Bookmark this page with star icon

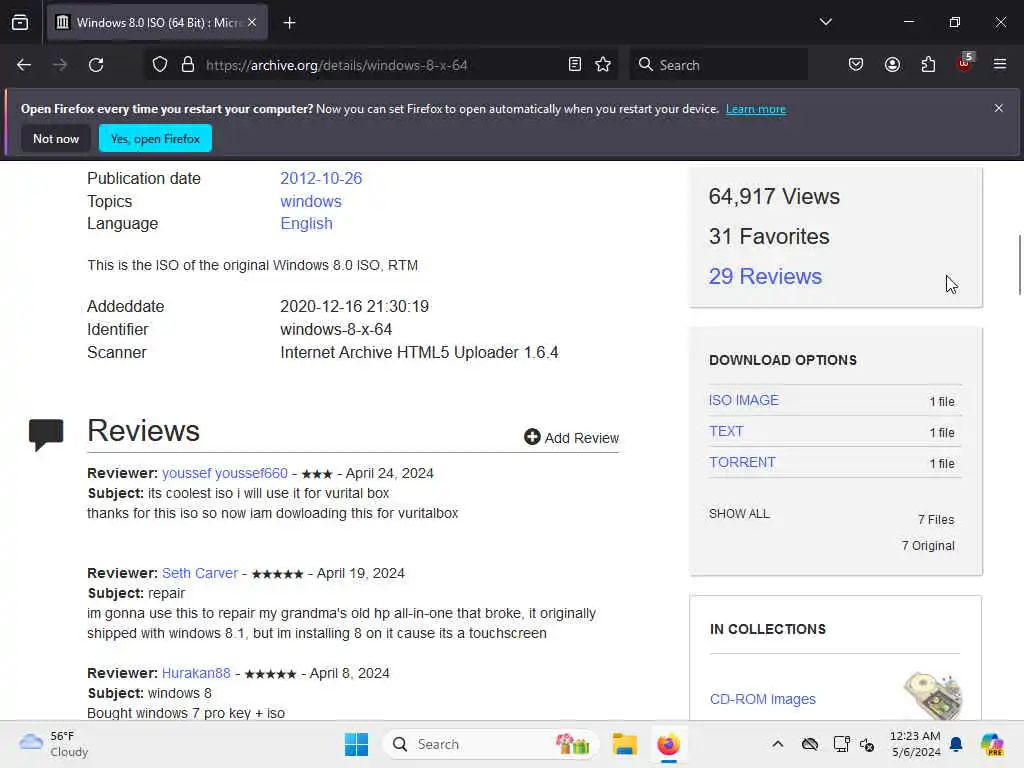pyautogui.click(x=603, y=65)
